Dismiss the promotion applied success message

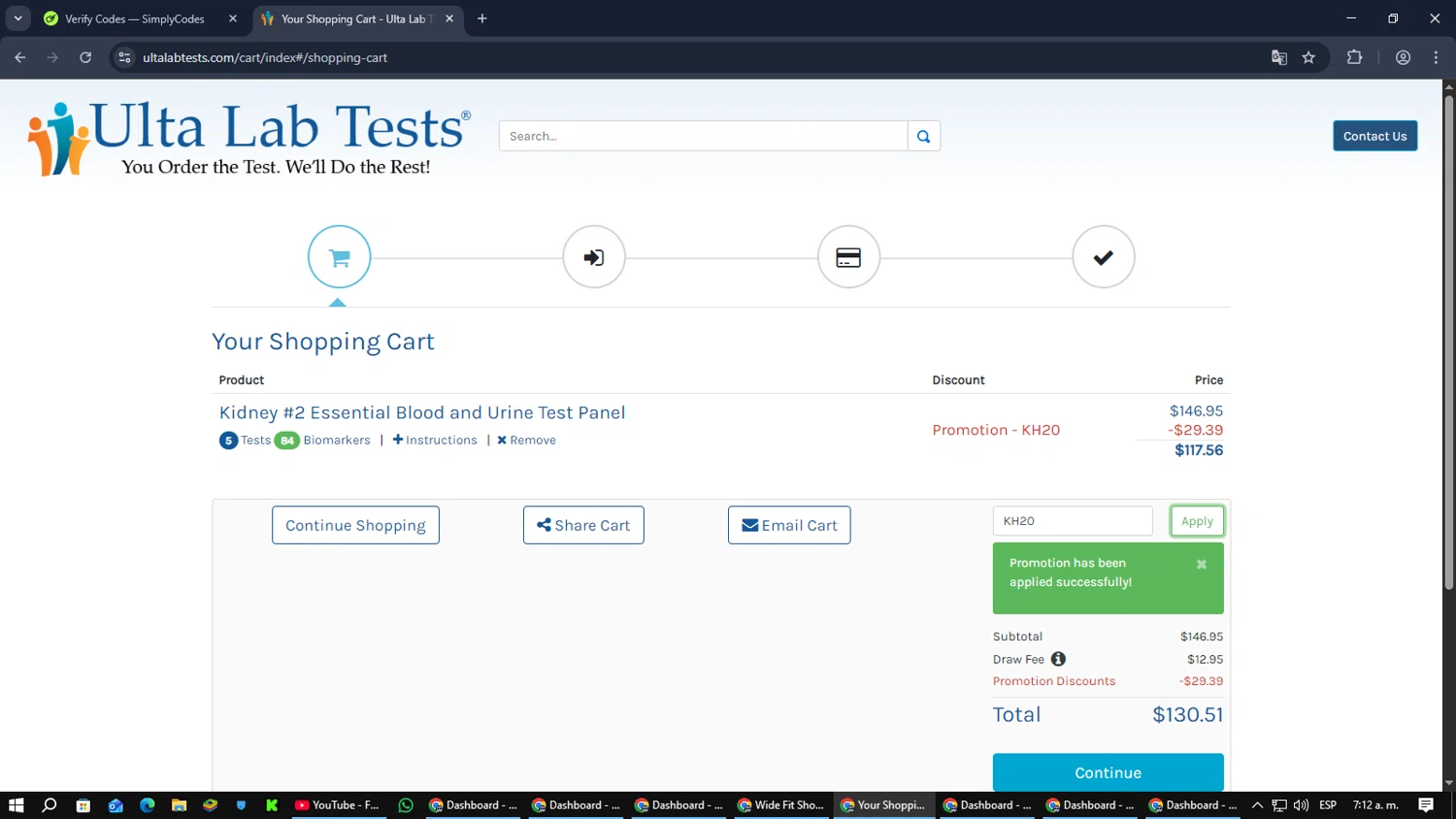(1202, 564)
